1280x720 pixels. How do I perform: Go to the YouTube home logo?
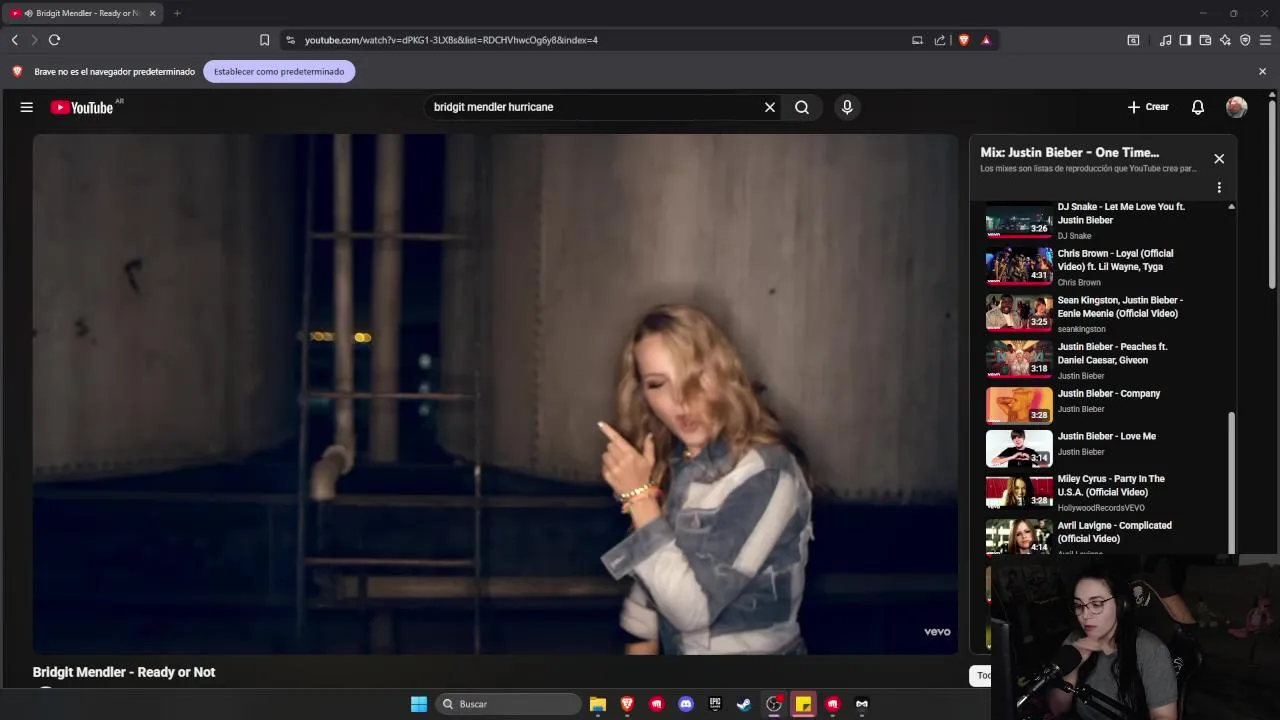83,107
